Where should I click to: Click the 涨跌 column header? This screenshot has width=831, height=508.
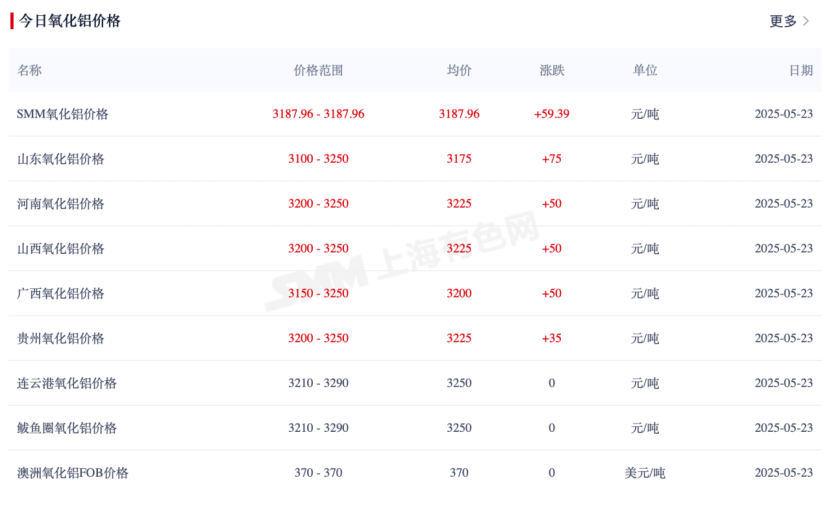tap(552, 71)
